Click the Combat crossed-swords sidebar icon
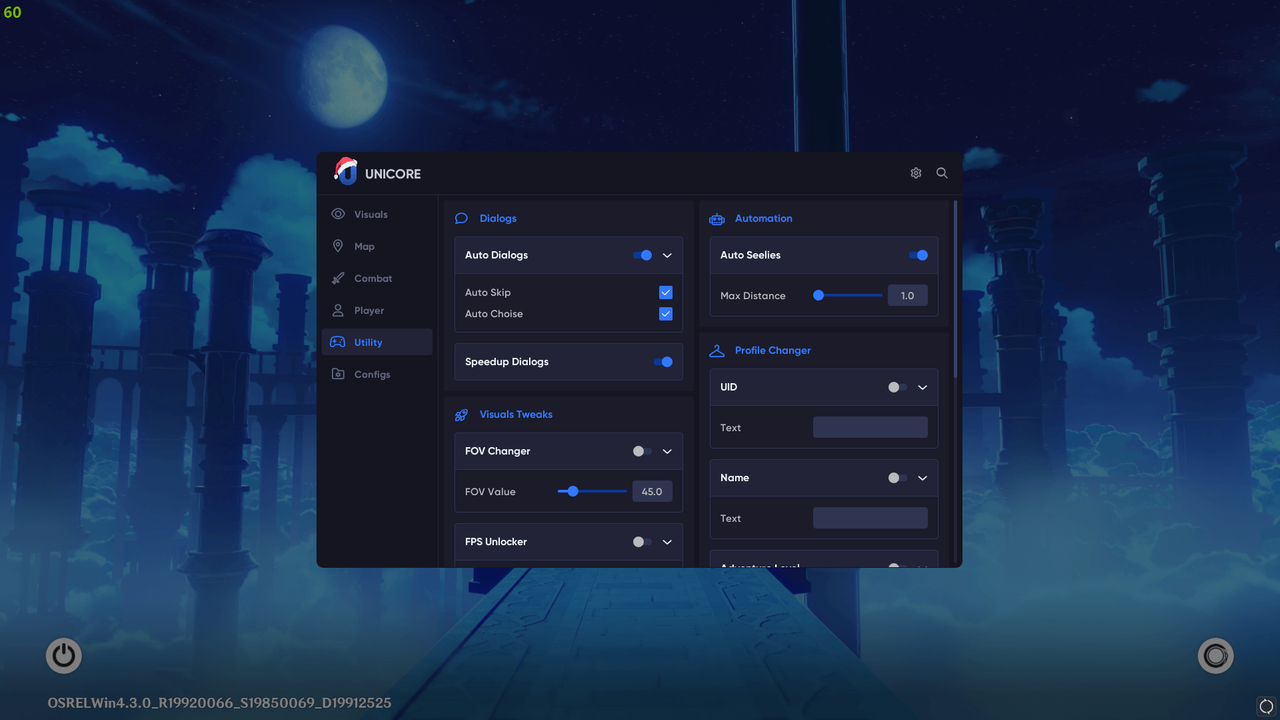This screenshot has width=1280, height=720. pyautogui.click(x=340, y=278)
